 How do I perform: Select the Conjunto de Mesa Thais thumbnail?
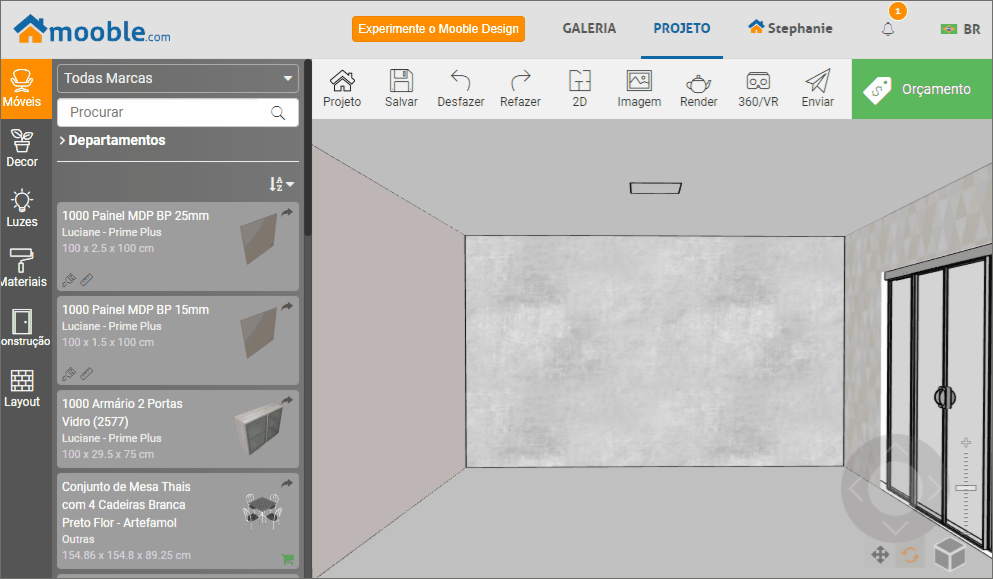(x=262, y=512)
